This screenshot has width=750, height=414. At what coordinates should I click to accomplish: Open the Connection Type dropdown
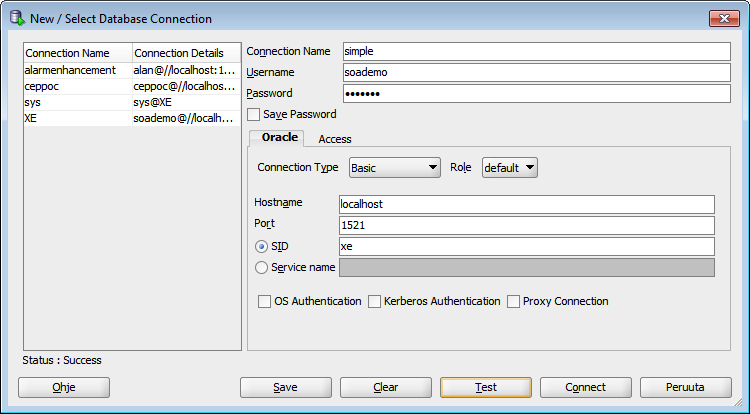click(395, 168)
